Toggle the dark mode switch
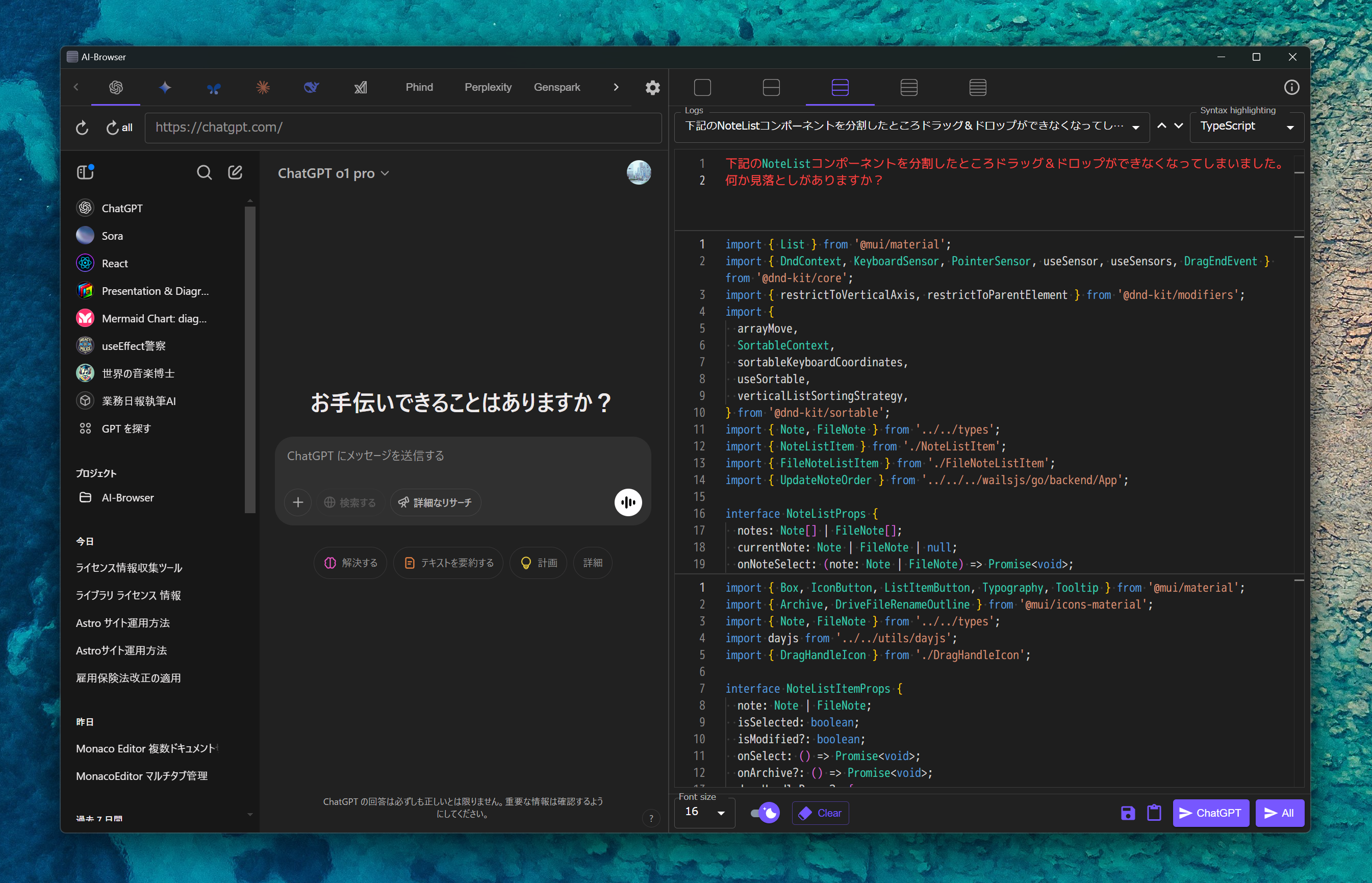Image resolution: width=1372 pixels, height=883 pixels. (x=765, y=813)
